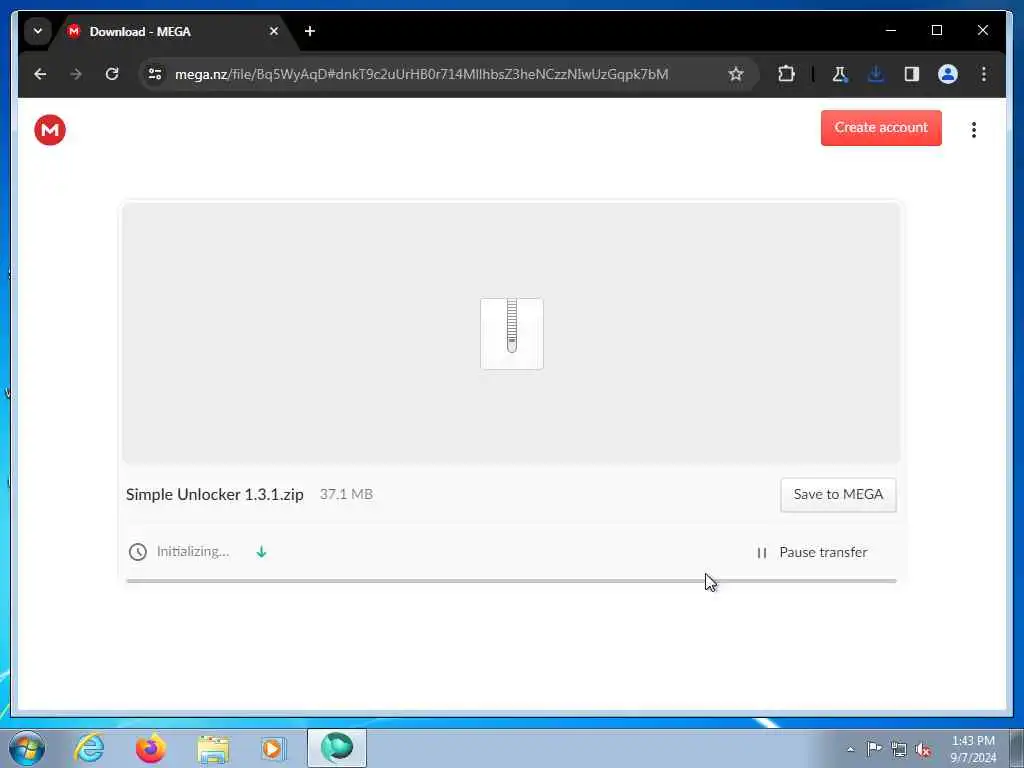Launch Firefox from the taskbar
Image resolution: width=1024 pixels, height=768 pixels.
[151, 748]
